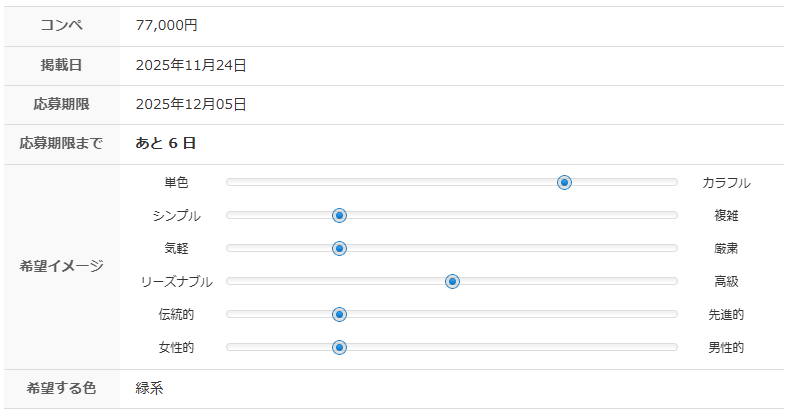Click the 単色–カラフル slider handle

pyautogui.click(x=564, y=182)
